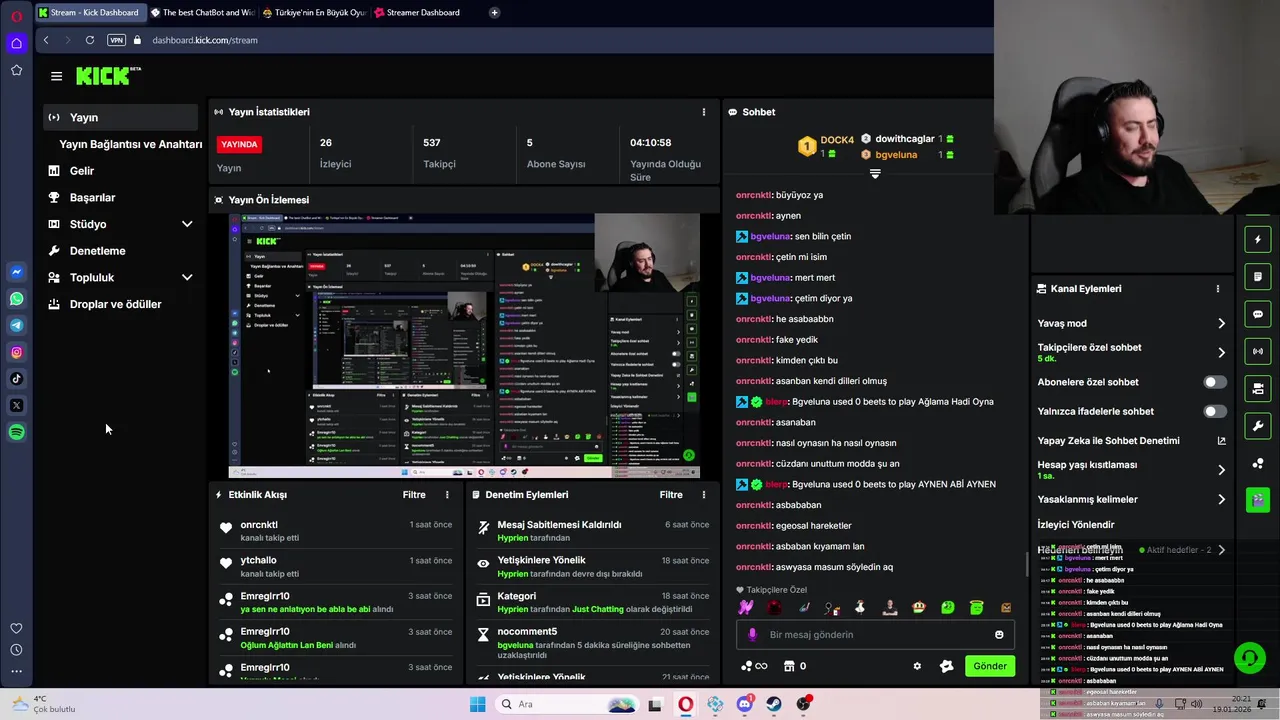Open Denetleme in left navigation

[120, 251]
